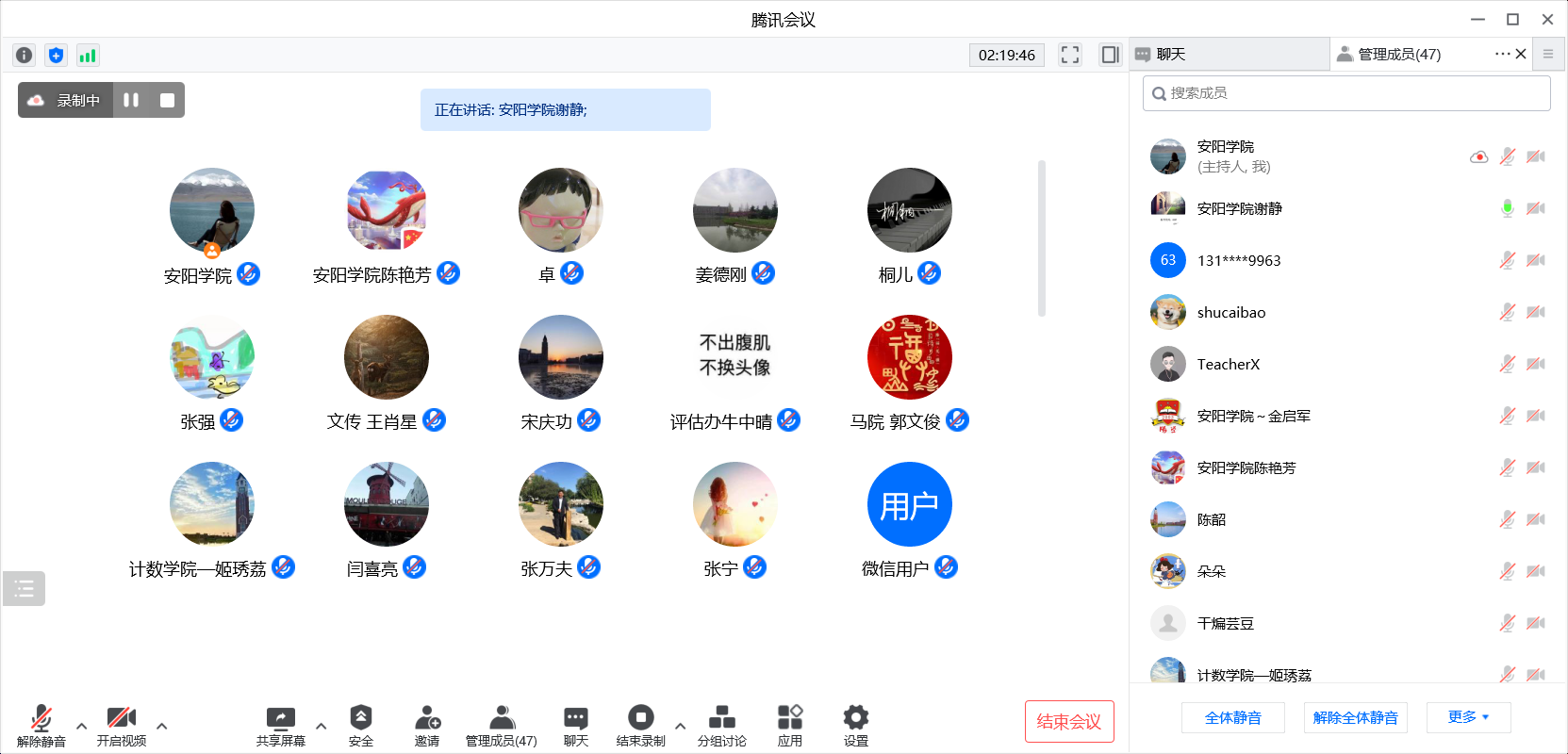Open the 应用 apps panel
The image size is (1568, 754).
[x=790, y=726]
